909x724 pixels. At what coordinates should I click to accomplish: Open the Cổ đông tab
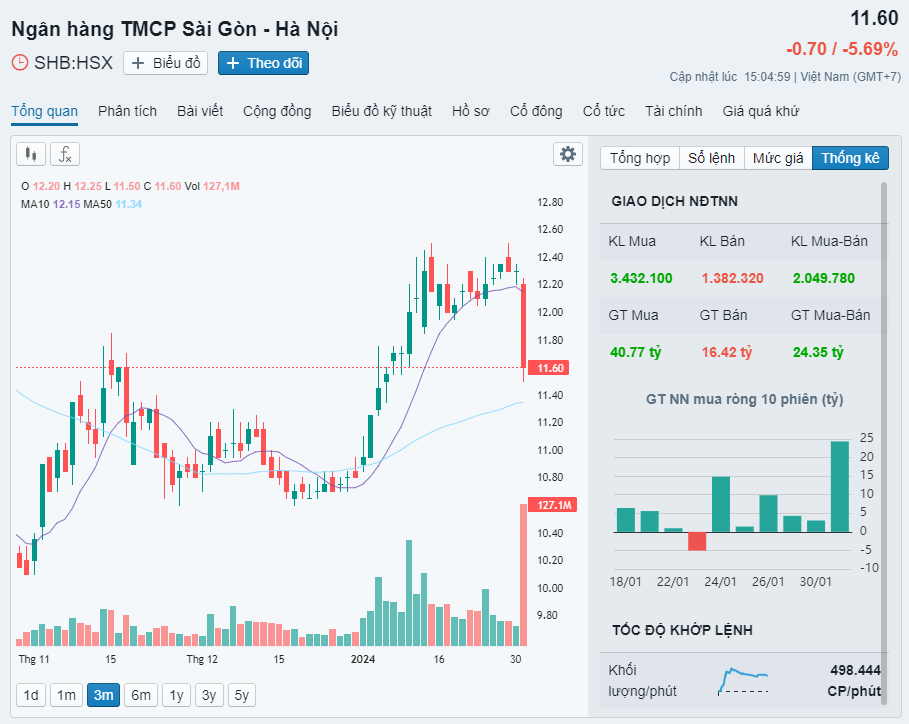coord(536,111)
